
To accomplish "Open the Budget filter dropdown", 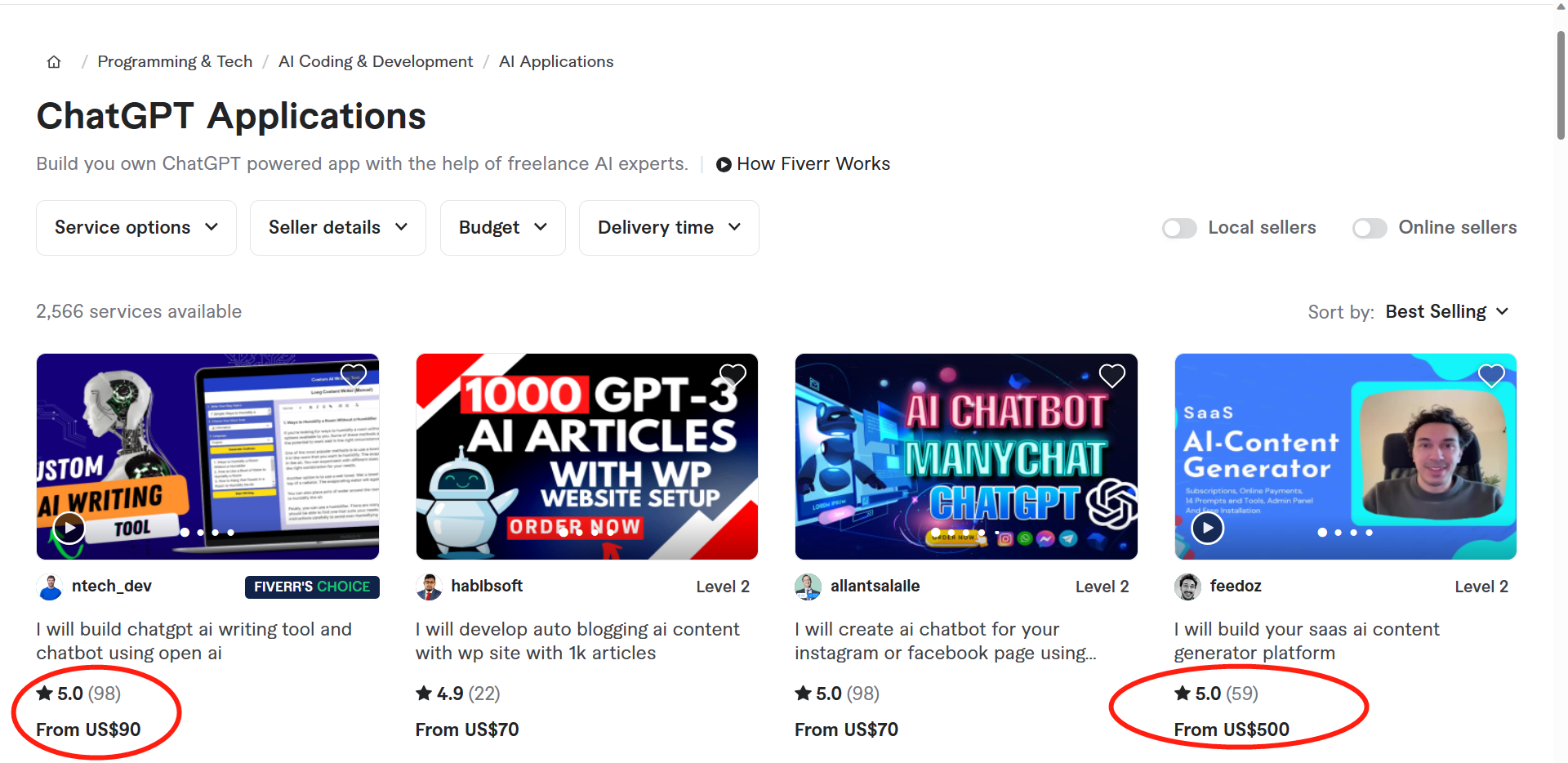I will click(503, 228).
